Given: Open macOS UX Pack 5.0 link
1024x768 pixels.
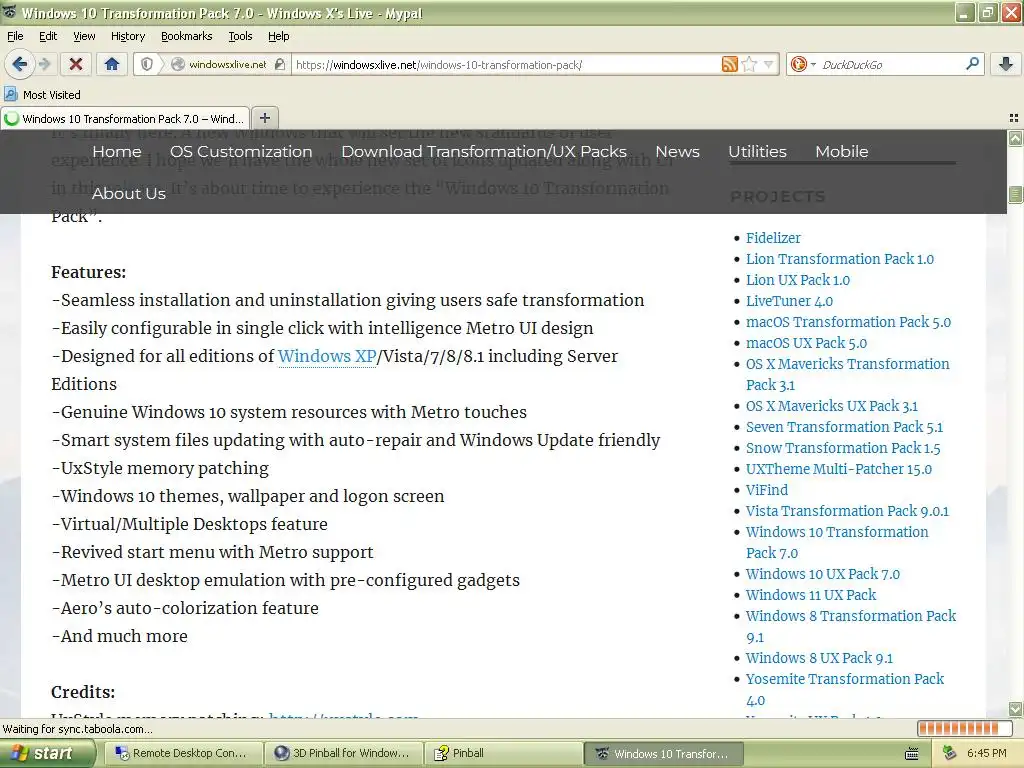Looking at the screenshot, I should tap(807, 342).
